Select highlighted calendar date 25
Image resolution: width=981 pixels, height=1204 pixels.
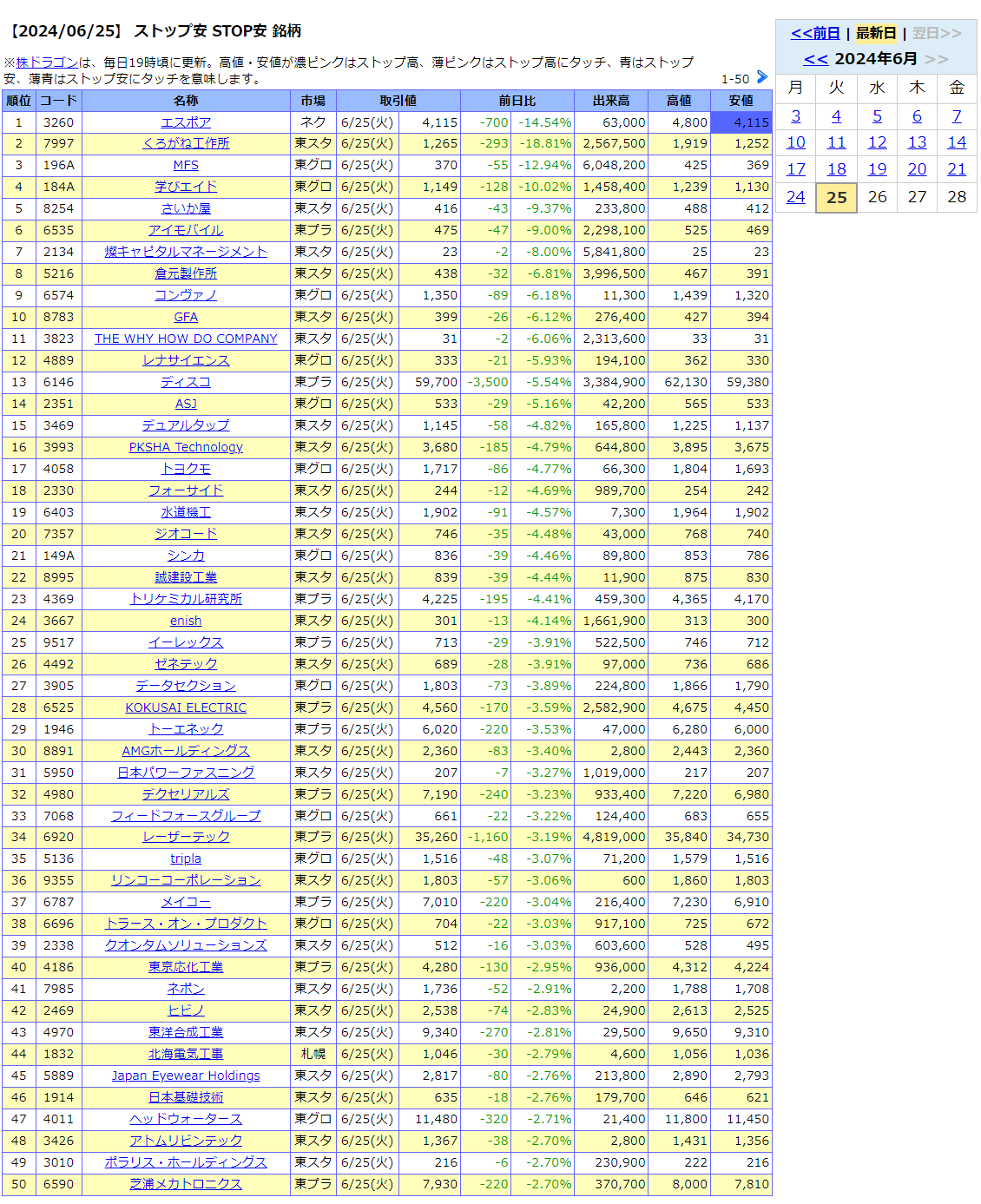[837, 198]
